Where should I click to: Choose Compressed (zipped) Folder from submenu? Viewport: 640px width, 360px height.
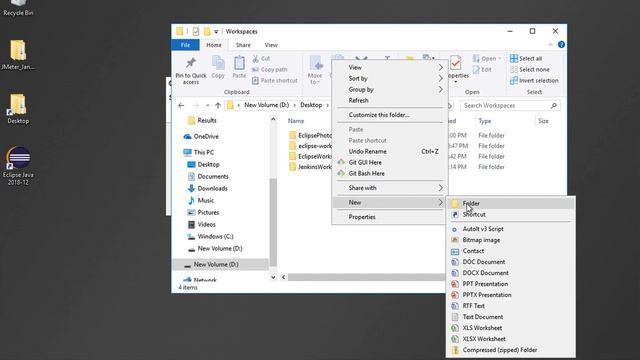pyautogui.click(x=511, y=350)
